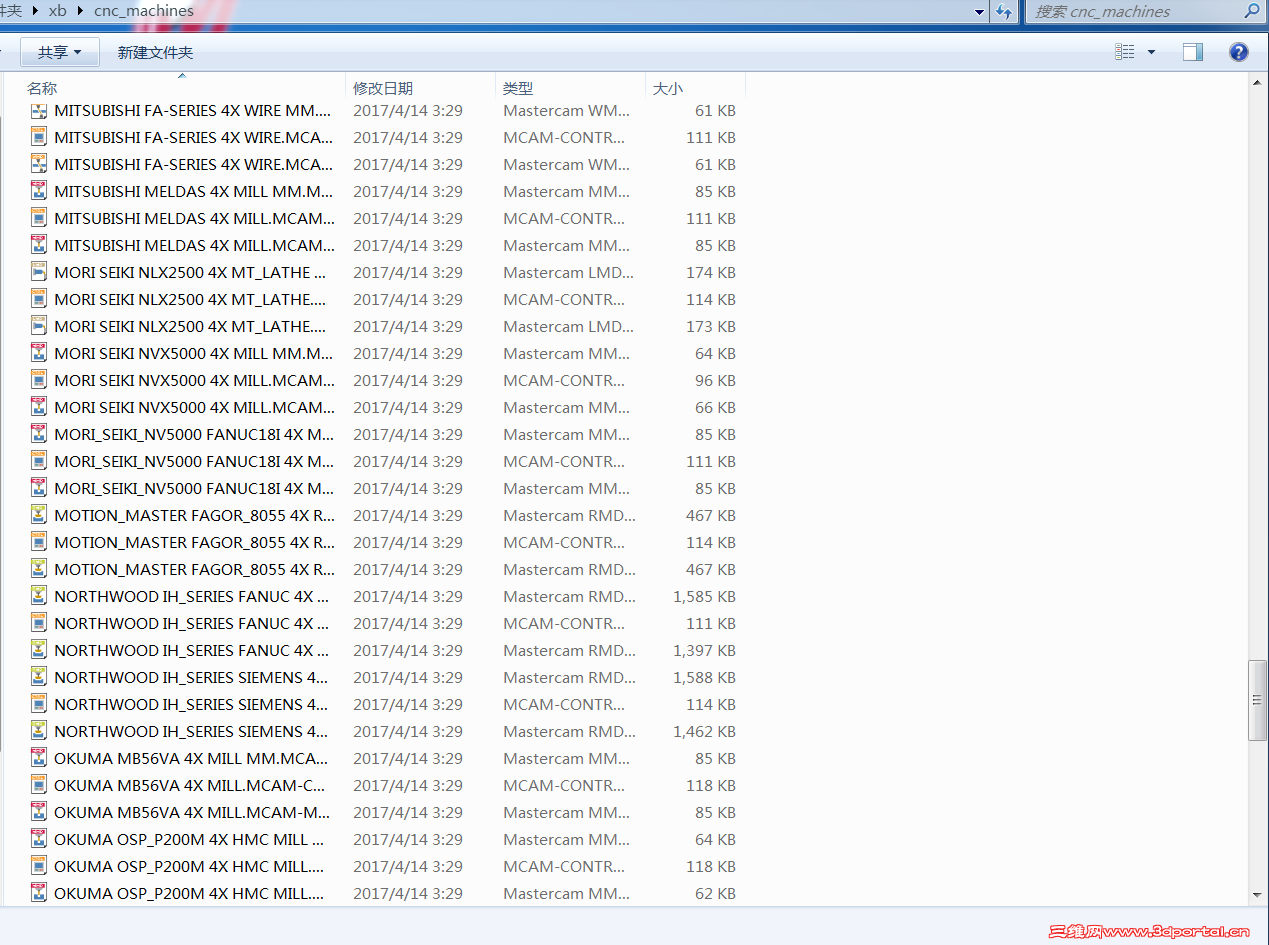Click the 1,585 KB size cell
Screen dimensions: 1269x945
704,596
